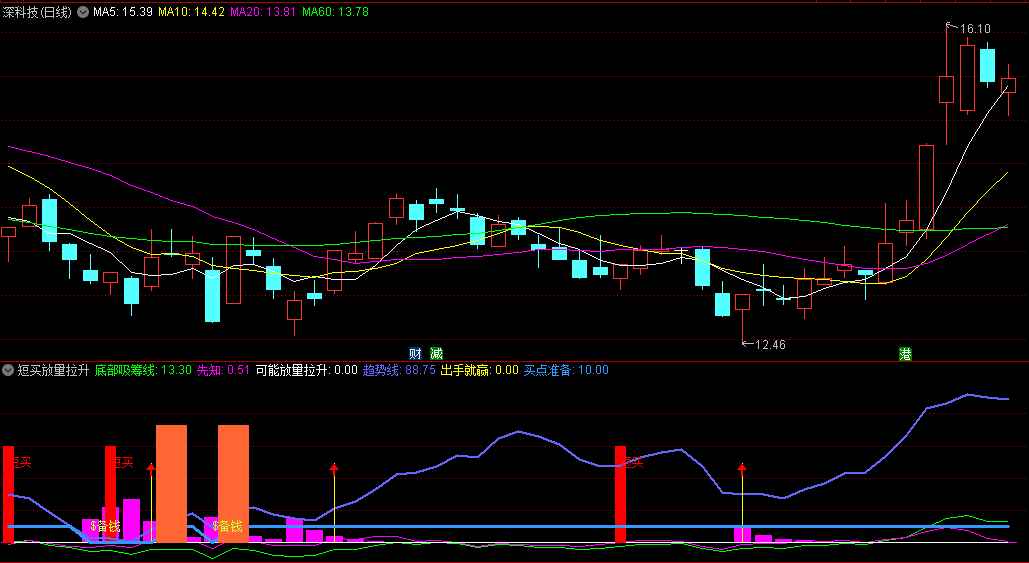Image resolution: width=1029 pixels, height=563 pixels.
Task: Click the 12.46 low price label
Action: coord(770,344)
